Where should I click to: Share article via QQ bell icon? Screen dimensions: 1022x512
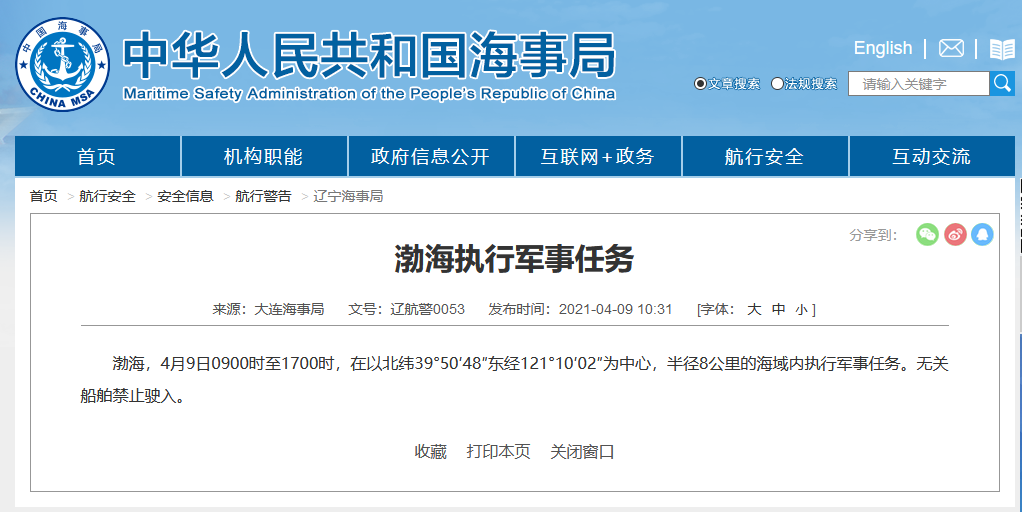(982, 235)
